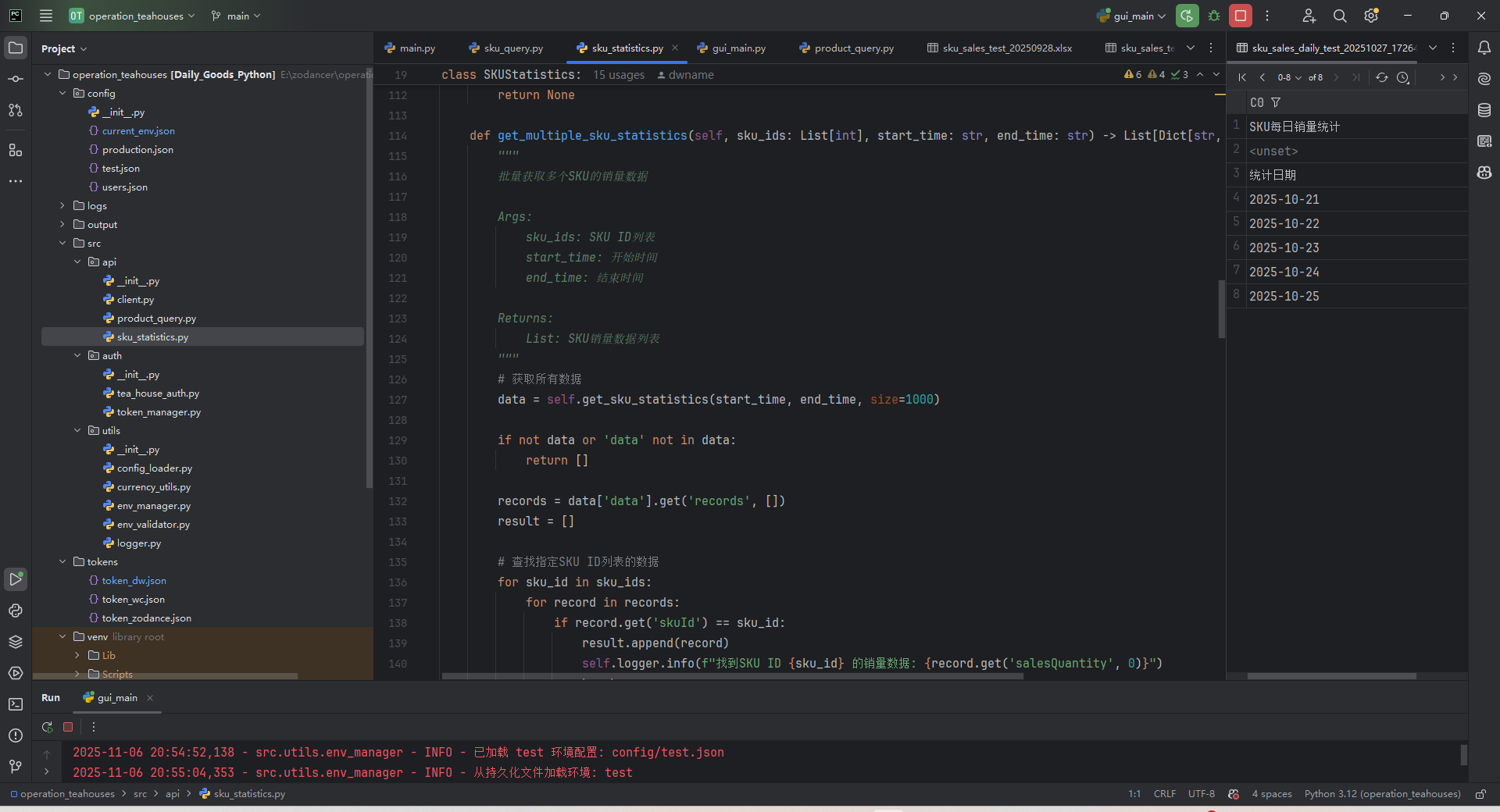The height and width of the screenshot is (812, 1500).
Task: Click the 4 spaces indent status
Action: [1272, 794]
